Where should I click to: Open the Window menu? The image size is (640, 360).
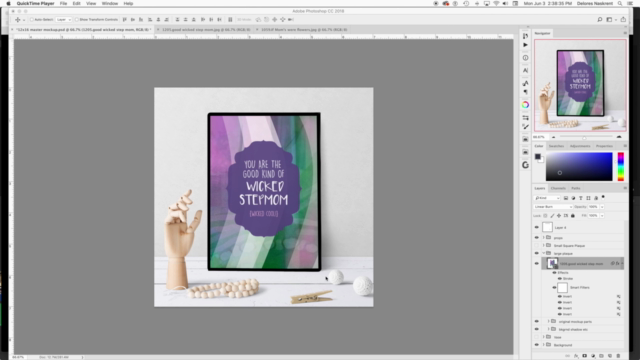pos(110,3)
